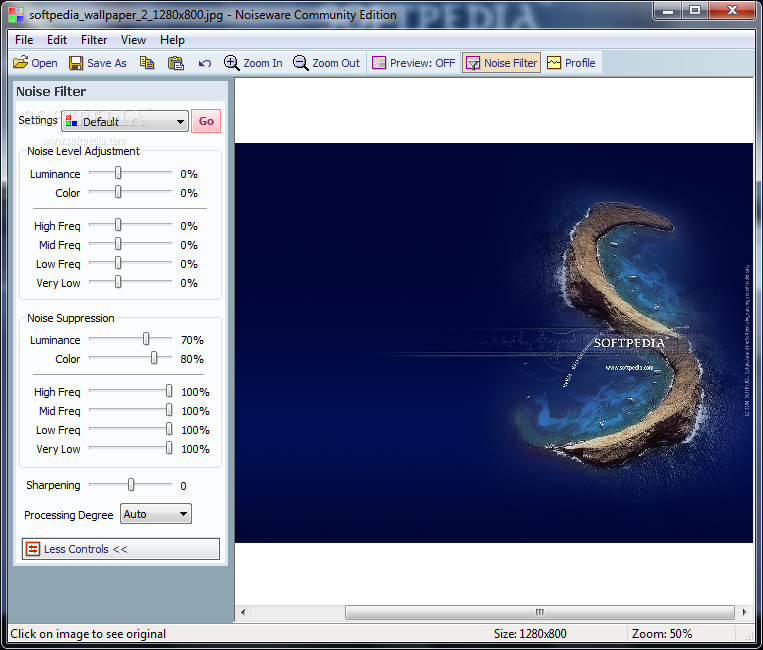Expand the Settings Default dropdown
The height and width of the screenshot is (650, 763).
[x=125, y=121]
